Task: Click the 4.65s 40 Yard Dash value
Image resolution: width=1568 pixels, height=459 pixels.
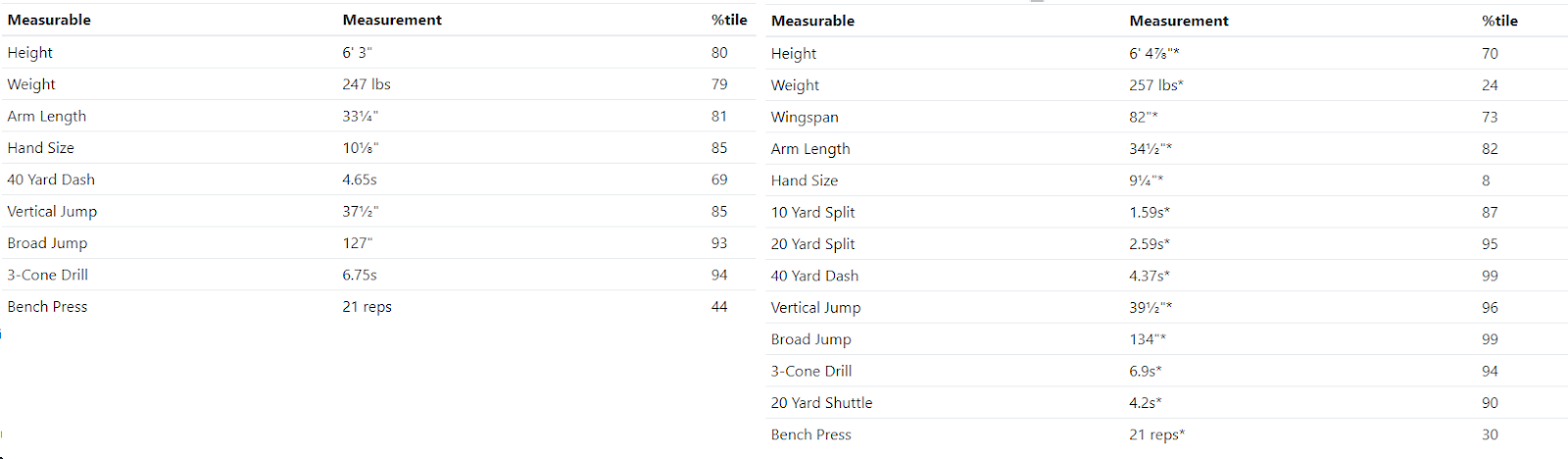Action: 360,179
